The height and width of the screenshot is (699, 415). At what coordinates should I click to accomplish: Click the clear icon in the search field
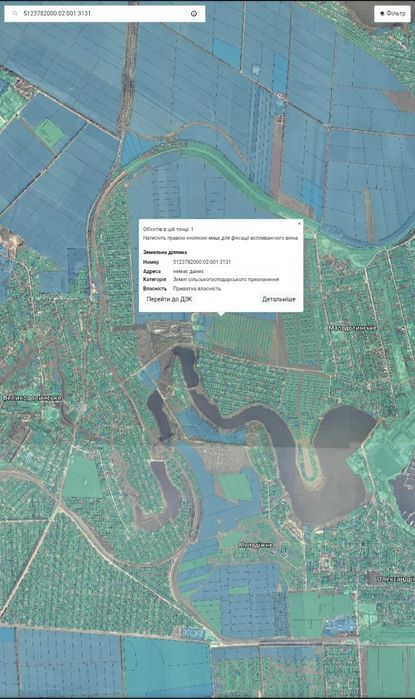(194, 14)
